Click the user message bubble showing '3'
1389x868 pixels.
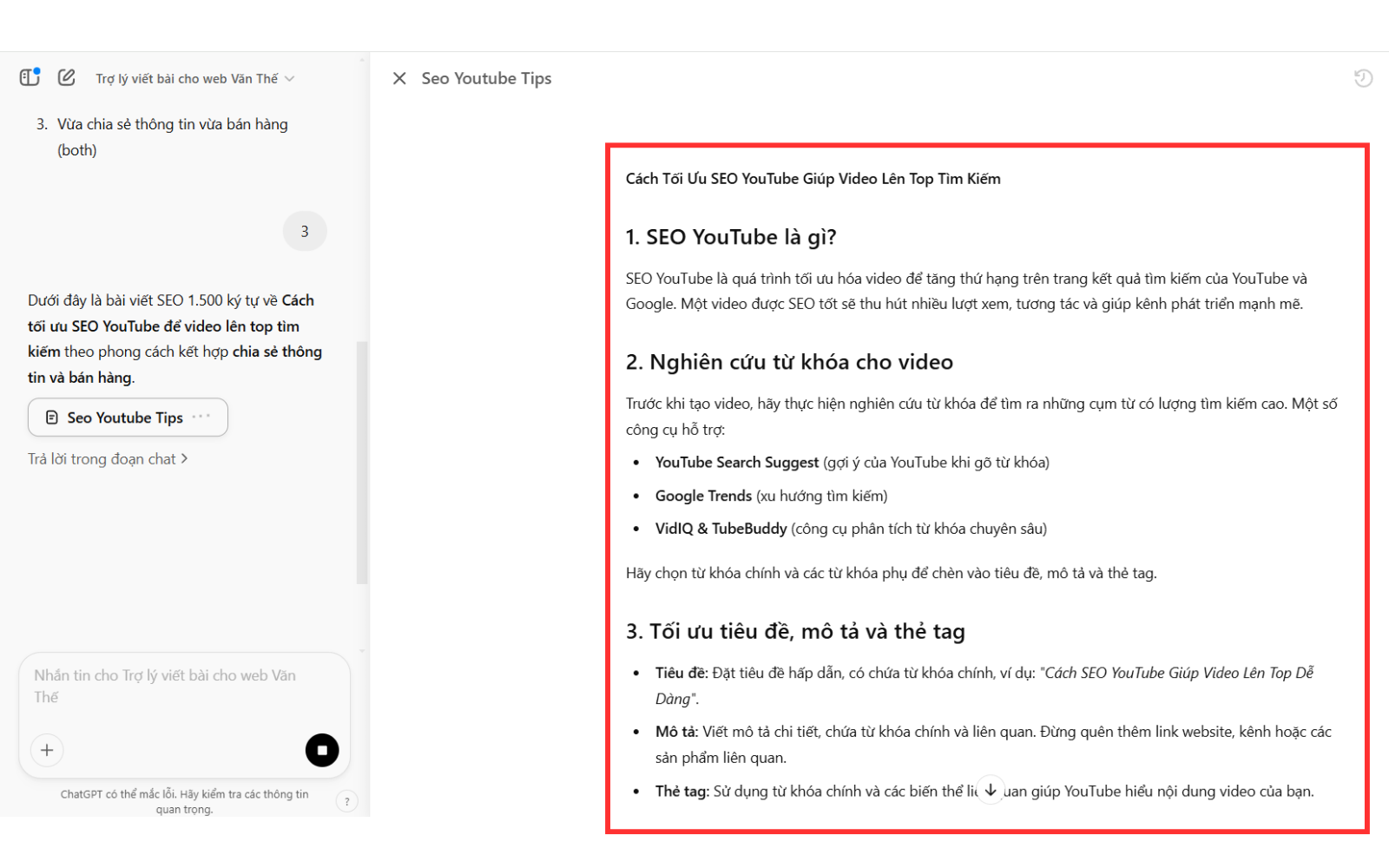305,231
